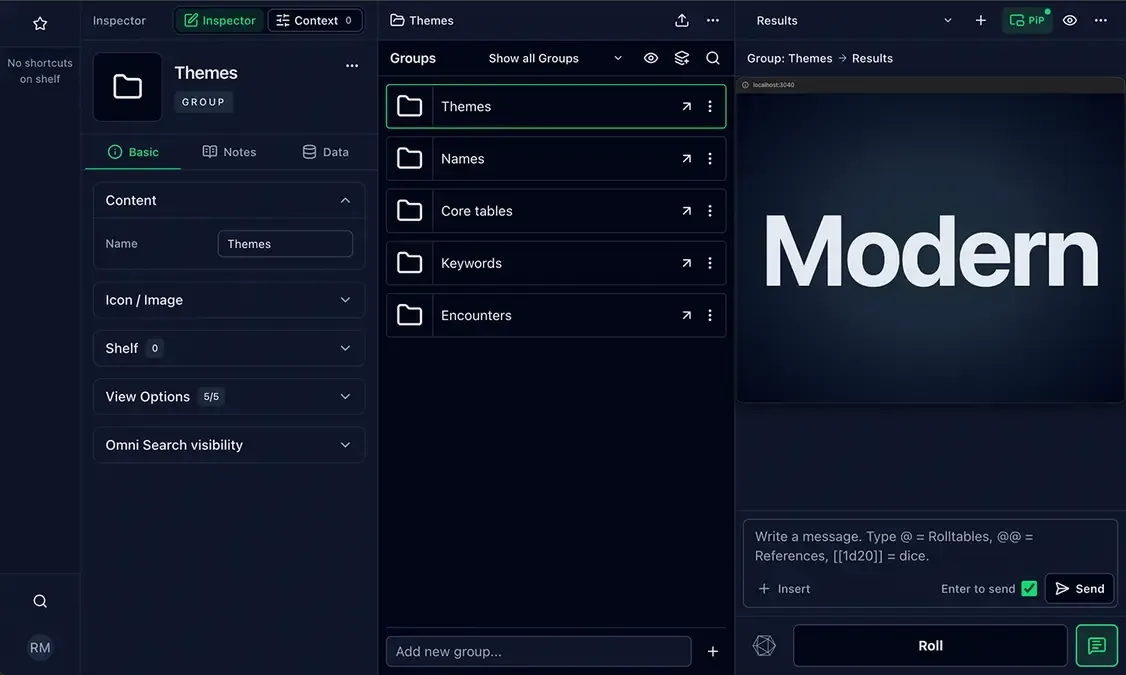This screenshot has height=675, width=1126.
Task: Expand the Shelf section
Action: coord(229,348)
